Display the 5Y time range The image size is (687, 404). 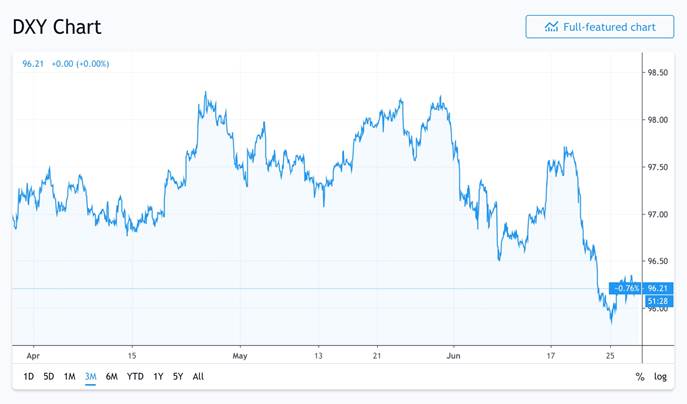tap(177, 377)
